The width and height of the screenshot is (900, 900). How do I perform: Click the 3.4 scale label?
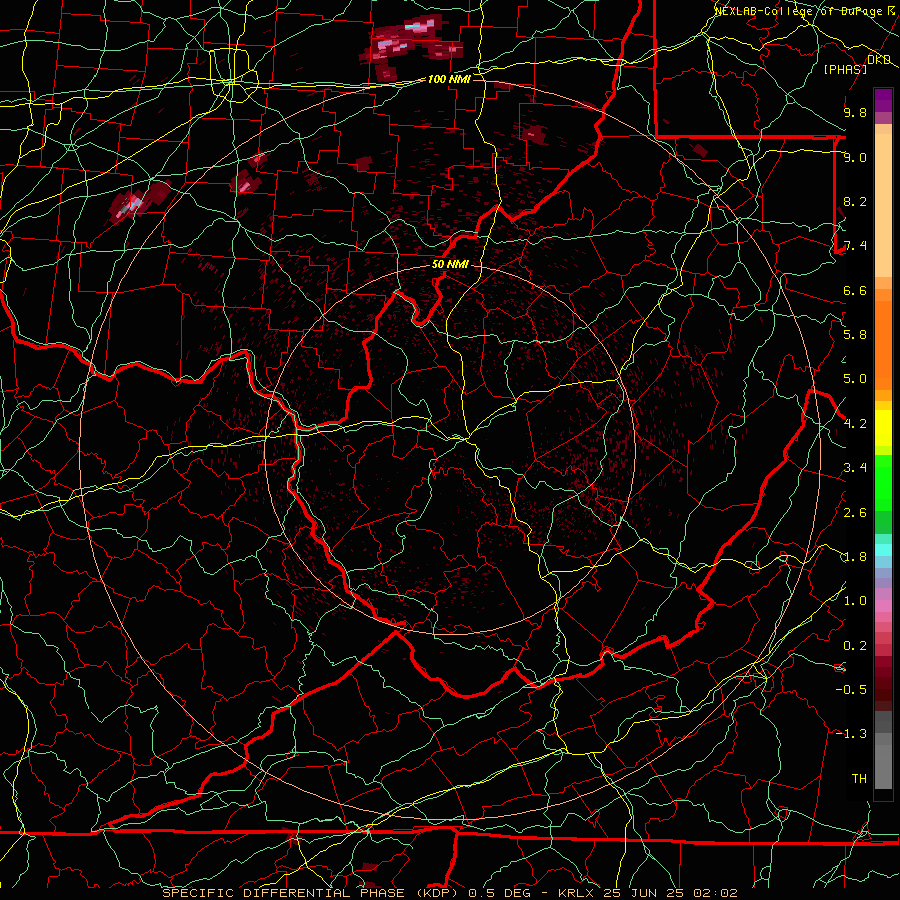coord(855,468)
